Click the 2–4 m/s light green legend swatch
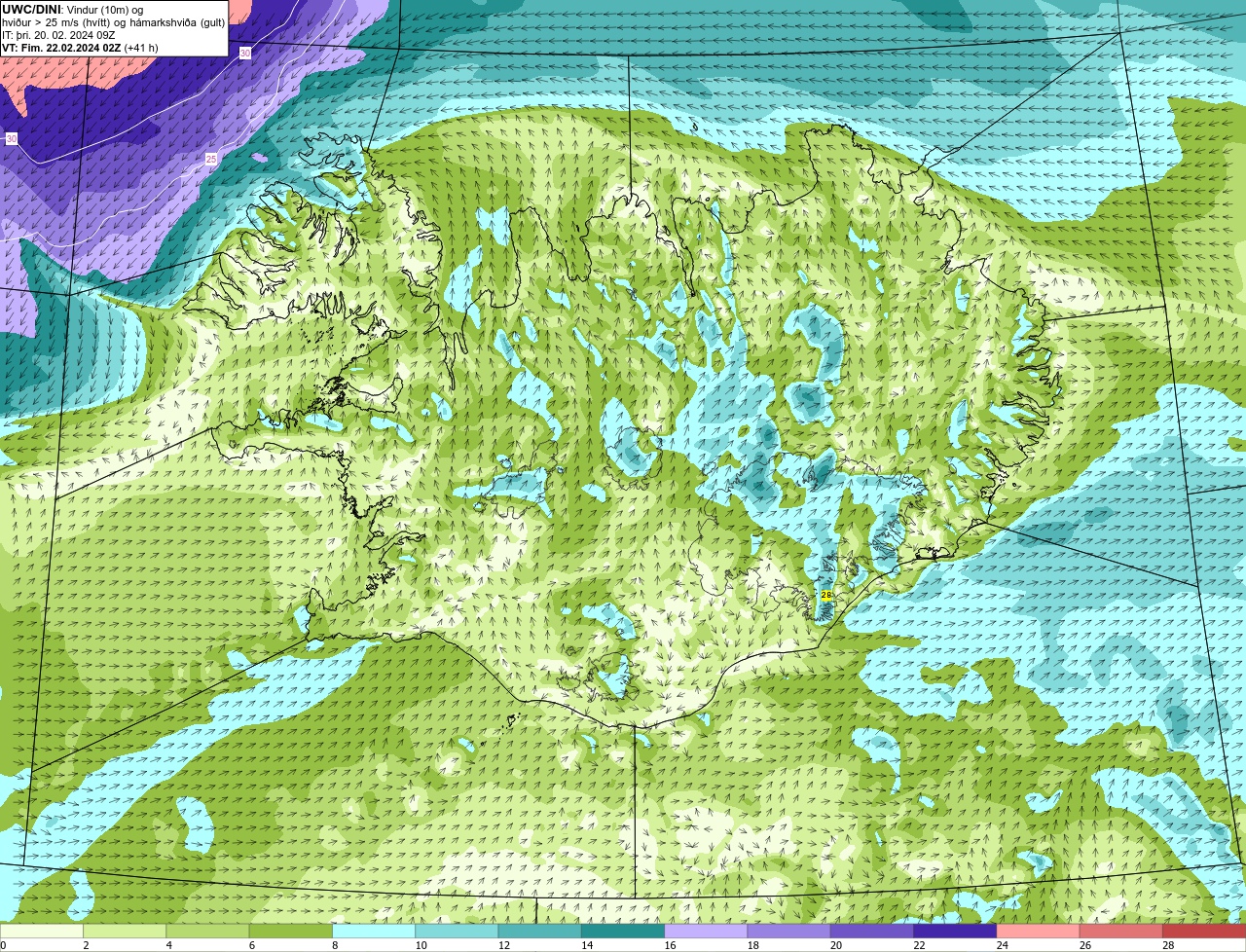 [125, 932]
